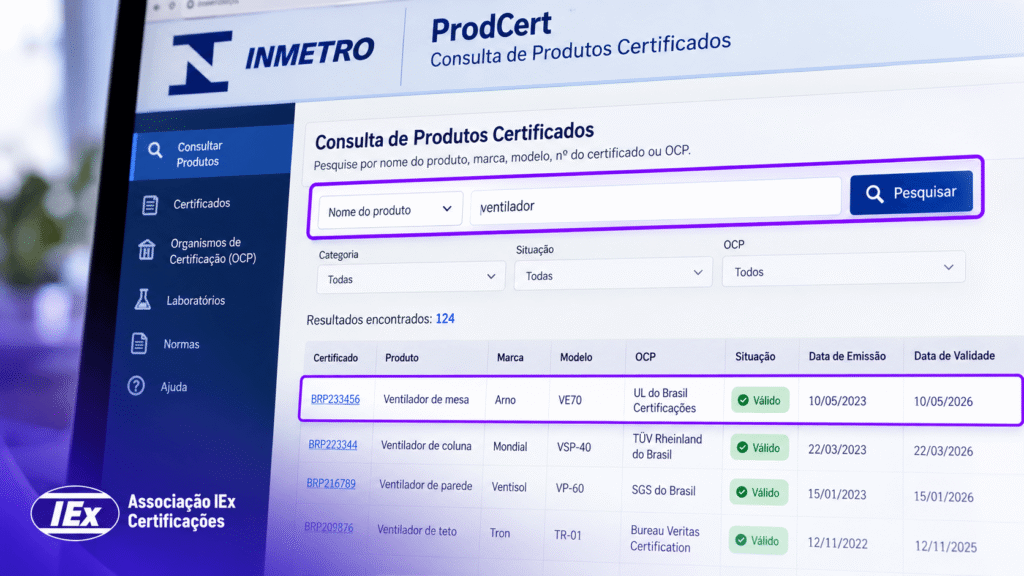
Task: Click the Situação table column header
Action: 755,357
